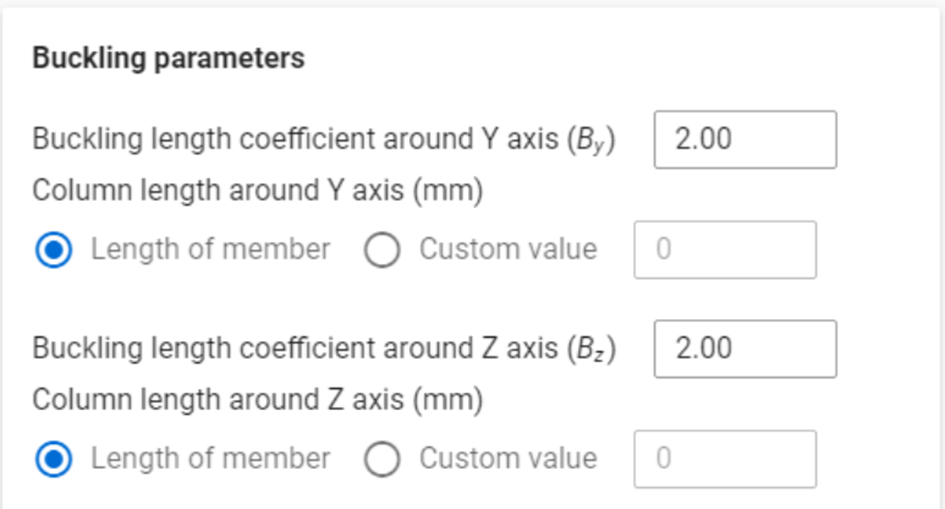Click the Custom value text under Y axis
Viewport: 945px width, 509px height.
508,249
